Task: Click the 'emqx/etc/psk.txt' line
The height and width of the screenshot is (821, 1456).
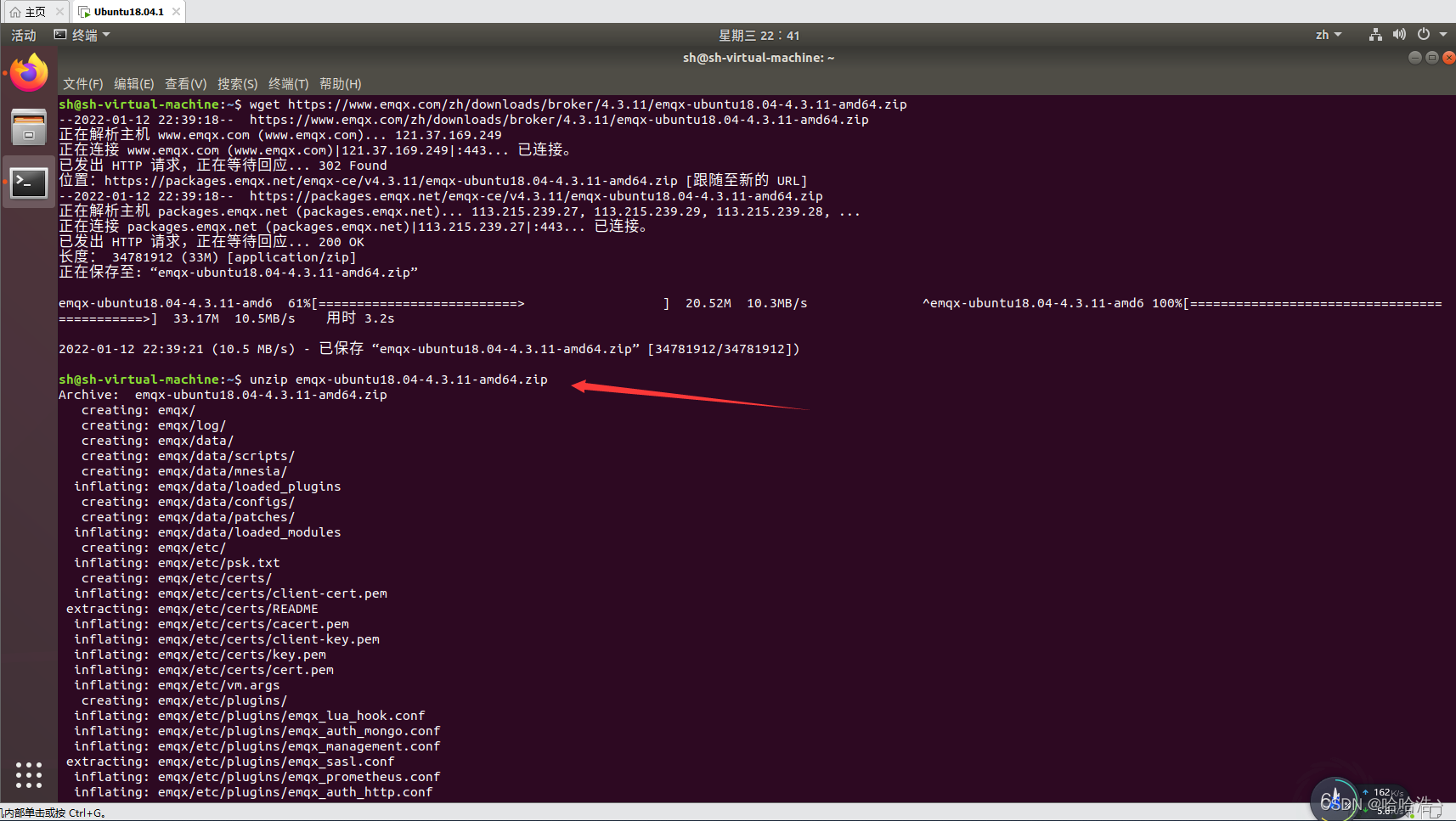Action: point(177,563)
